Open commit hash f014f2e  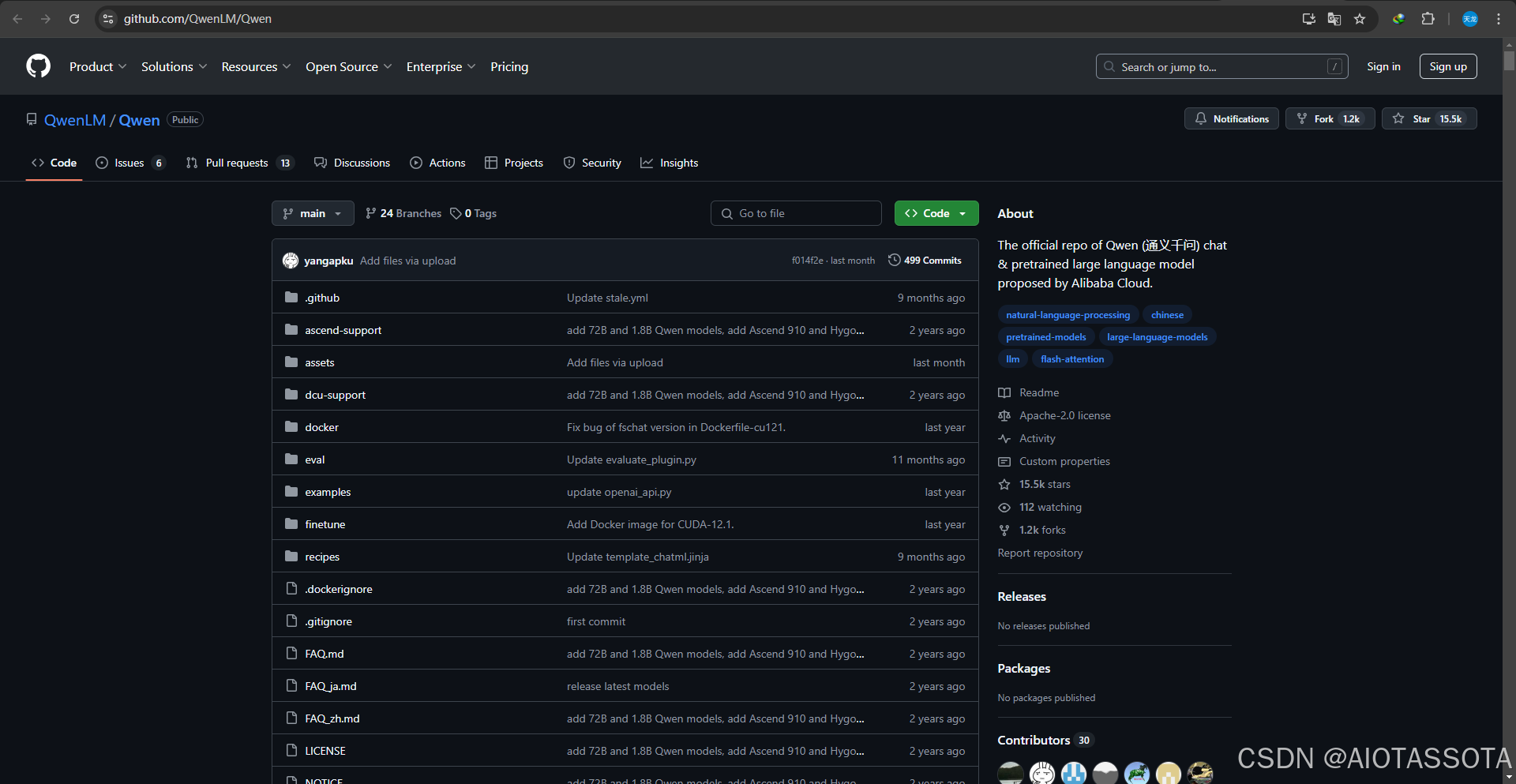click(807, 261)
